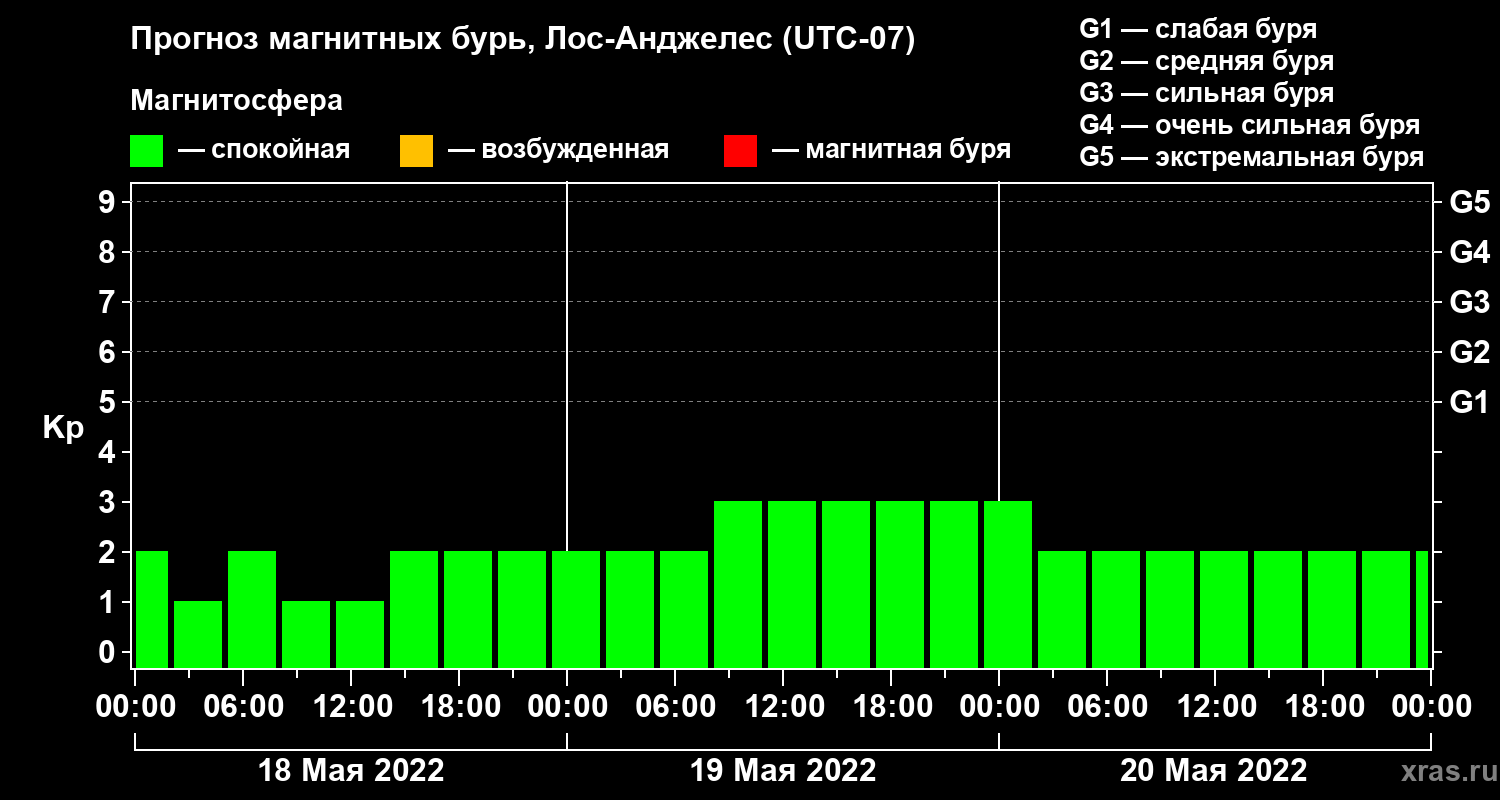Click the Kp 2 bar around 06:00 on 18 Мая
This screenshot has width=1500, height=800.
(252, 609)
